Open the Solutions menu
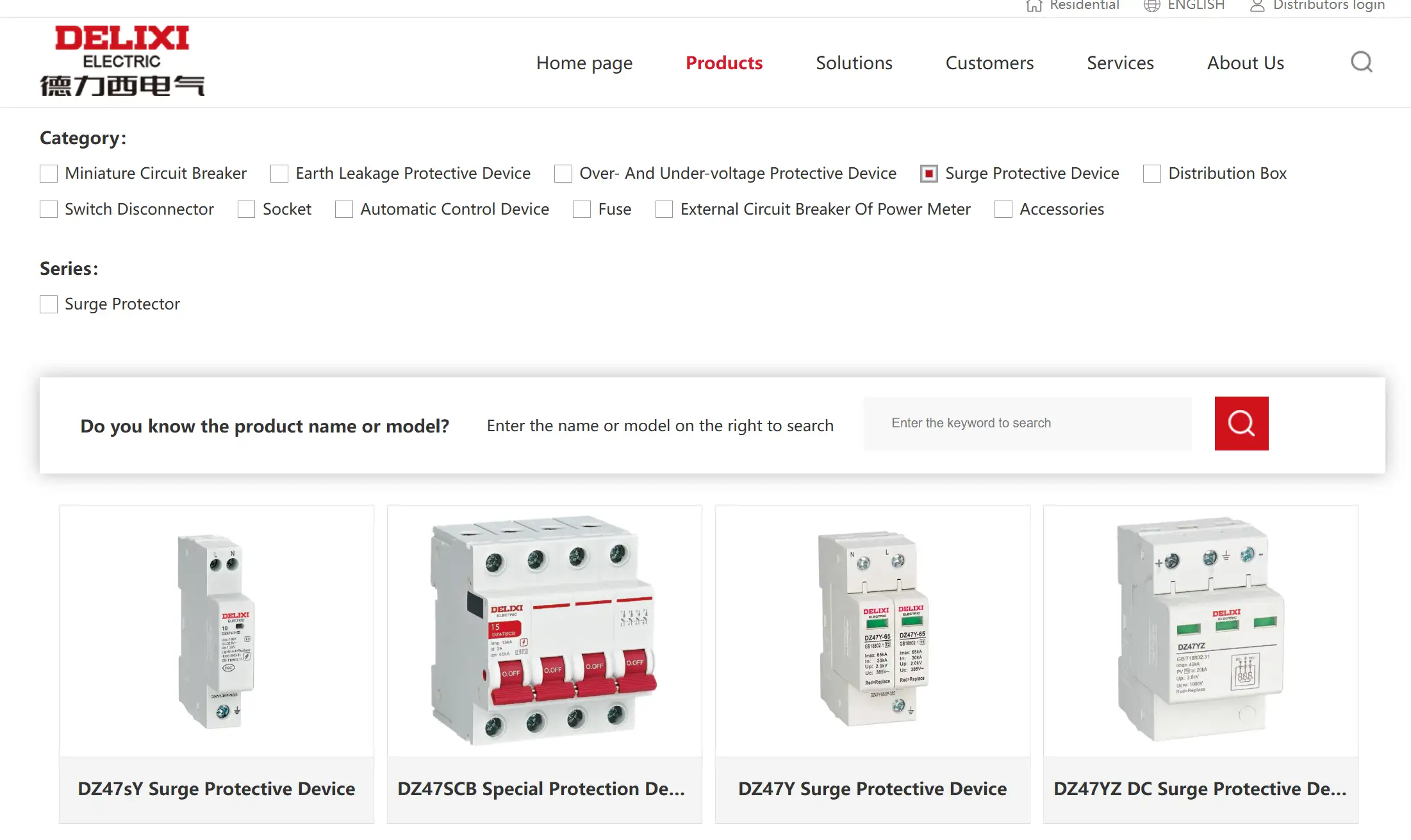The width and height of the screenshot is (1411, 840). click(854, 63)
